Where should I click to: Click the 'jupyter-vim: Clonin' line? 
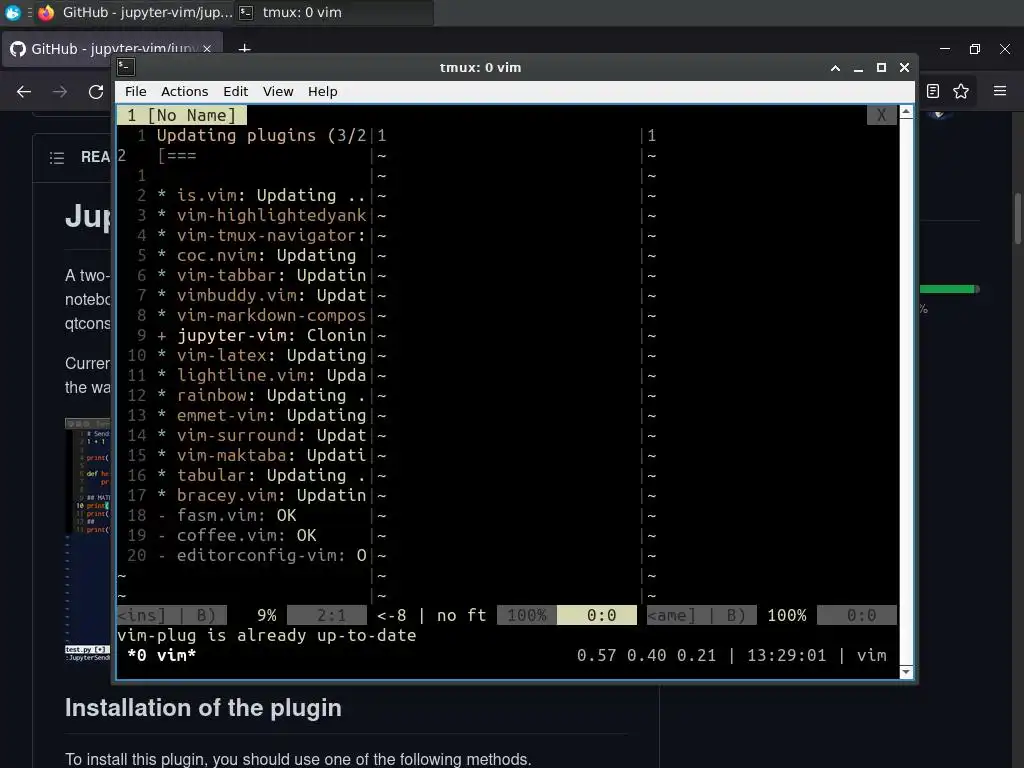click(261, 336)
